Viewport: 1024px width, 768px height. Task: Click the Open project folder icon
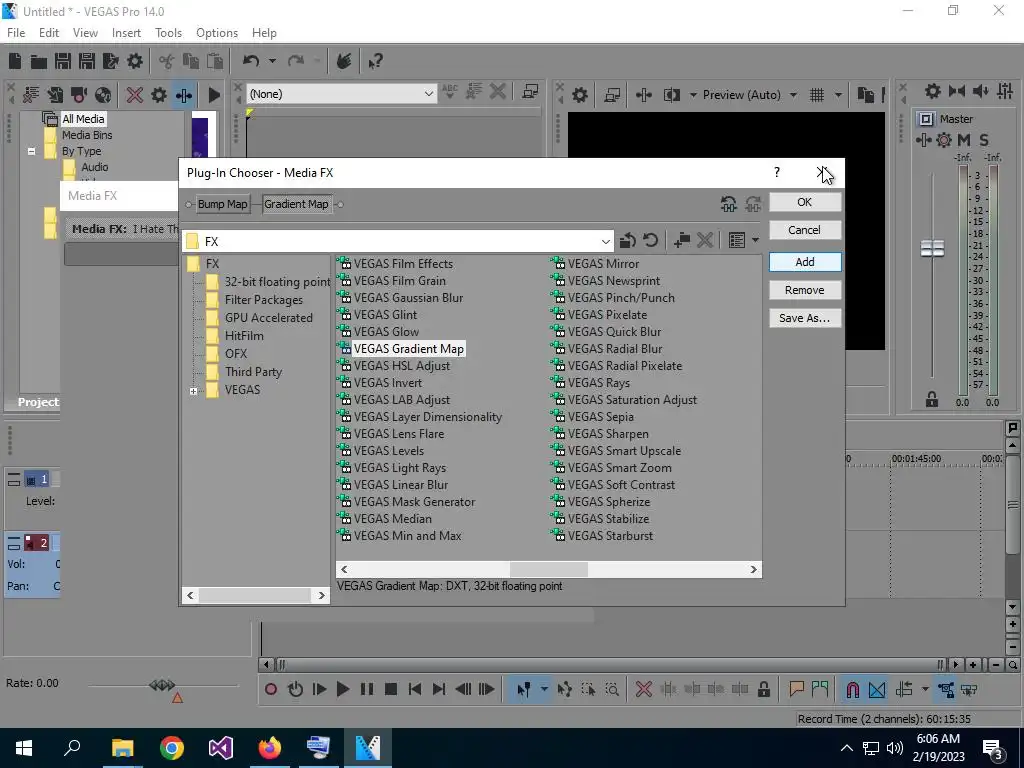[39, 61]
